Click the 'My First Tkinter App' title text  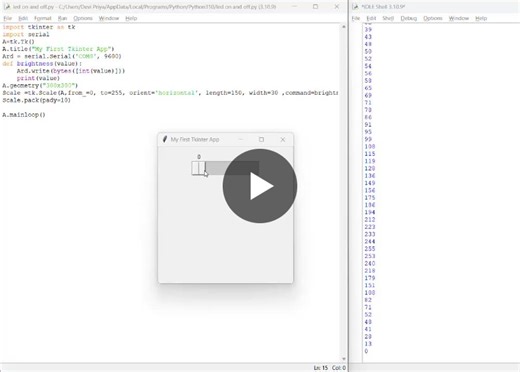click(x=195, y=139)
